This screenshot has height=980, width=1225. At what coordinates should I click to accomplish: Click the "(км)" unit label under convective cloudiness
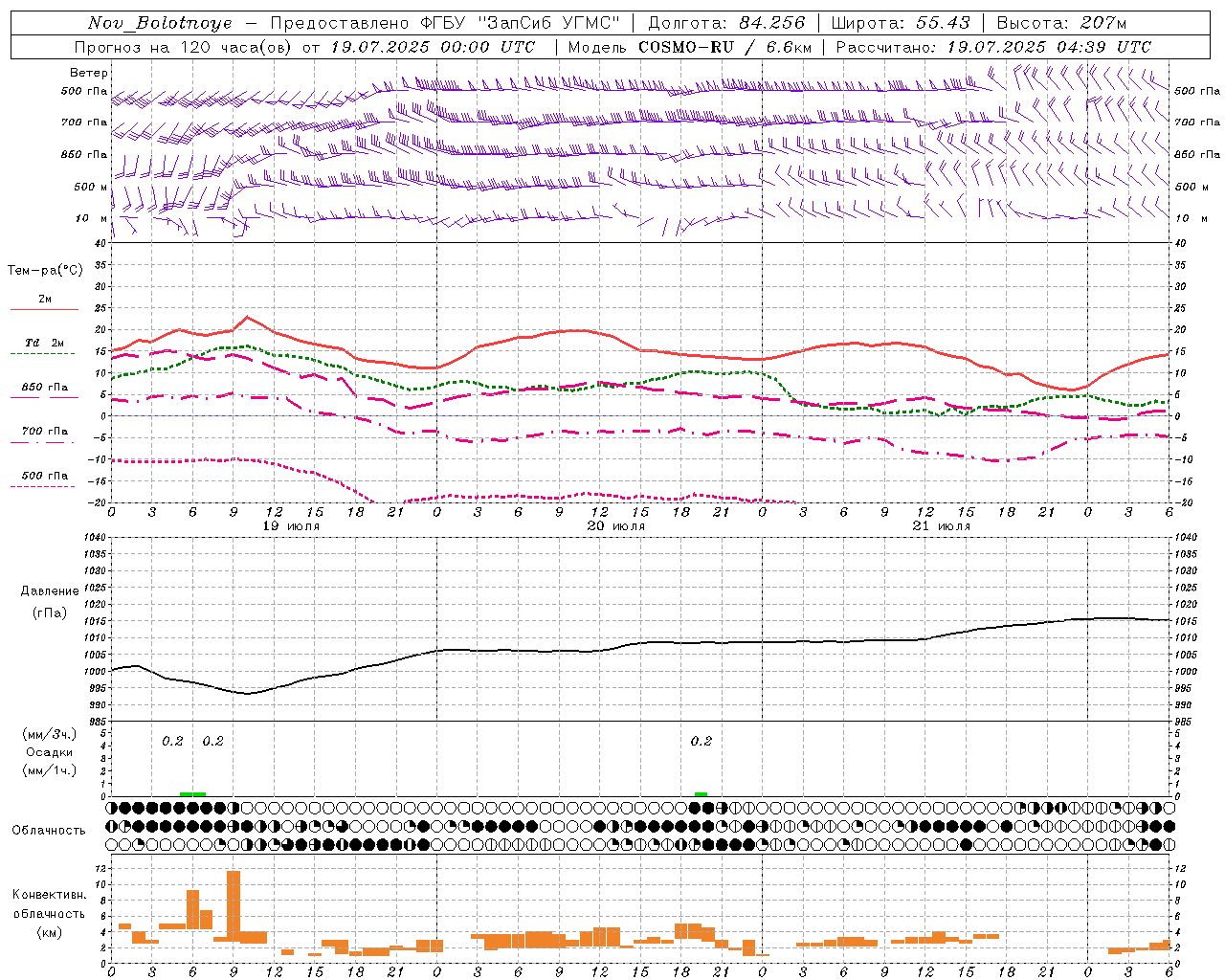pyautogui.click(x=50, y=931)
